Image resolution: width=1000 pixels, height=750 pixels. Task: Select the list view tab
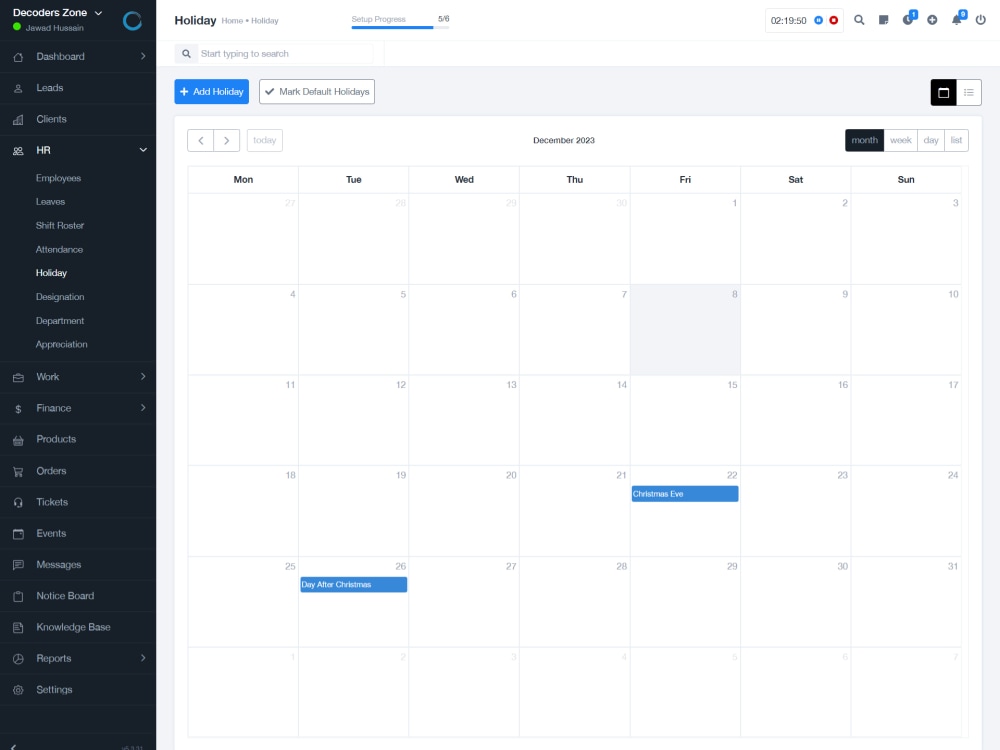point(956,140)
